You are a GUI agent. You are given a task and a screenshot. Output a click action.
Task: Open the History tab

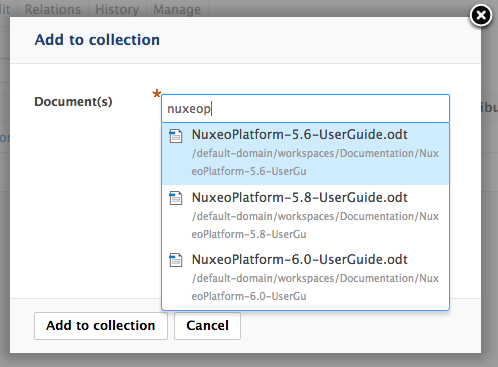point(117,9)
